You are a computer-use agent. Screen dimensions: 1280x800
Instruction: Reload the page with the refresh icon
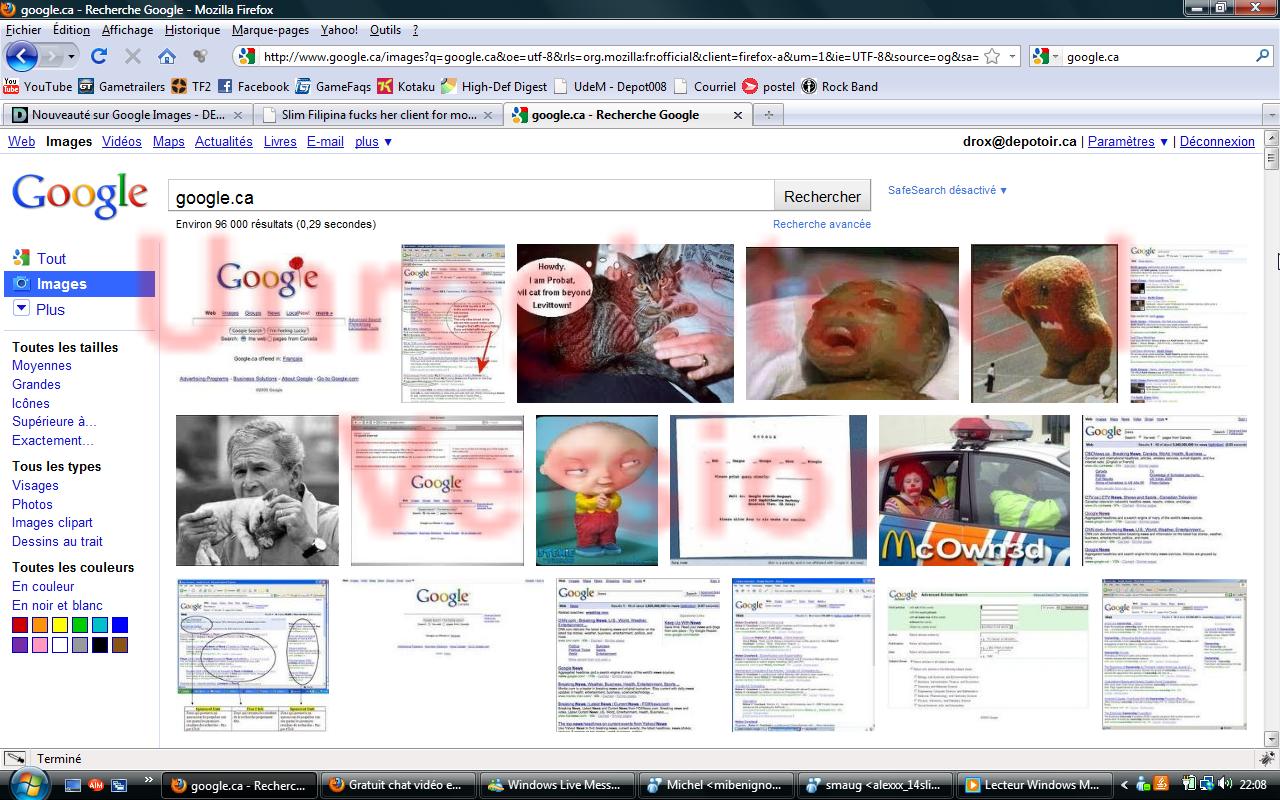pyautogui.click(x=98, y=56)
